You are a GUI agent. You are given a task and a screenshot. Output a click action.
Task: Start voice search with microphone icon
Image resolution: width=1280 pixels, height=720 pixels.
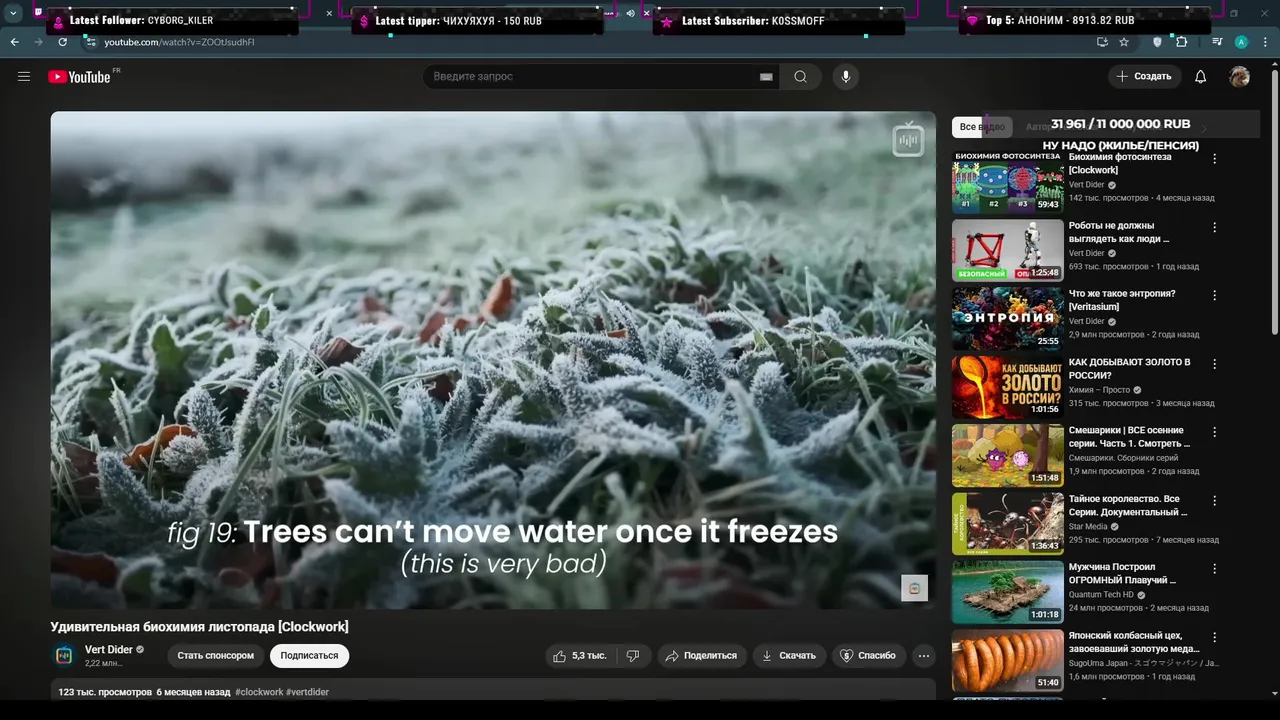(x=846, y=77)
